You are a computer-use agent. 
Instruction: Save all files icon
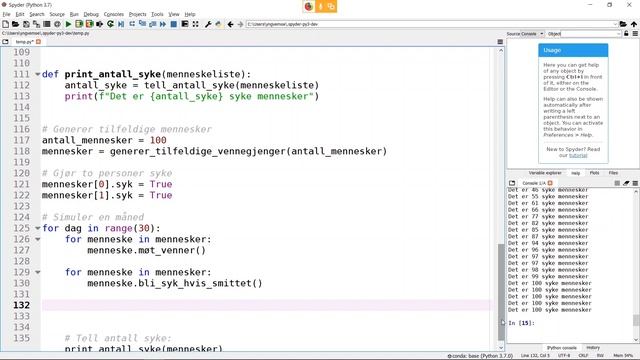[36, 24]
